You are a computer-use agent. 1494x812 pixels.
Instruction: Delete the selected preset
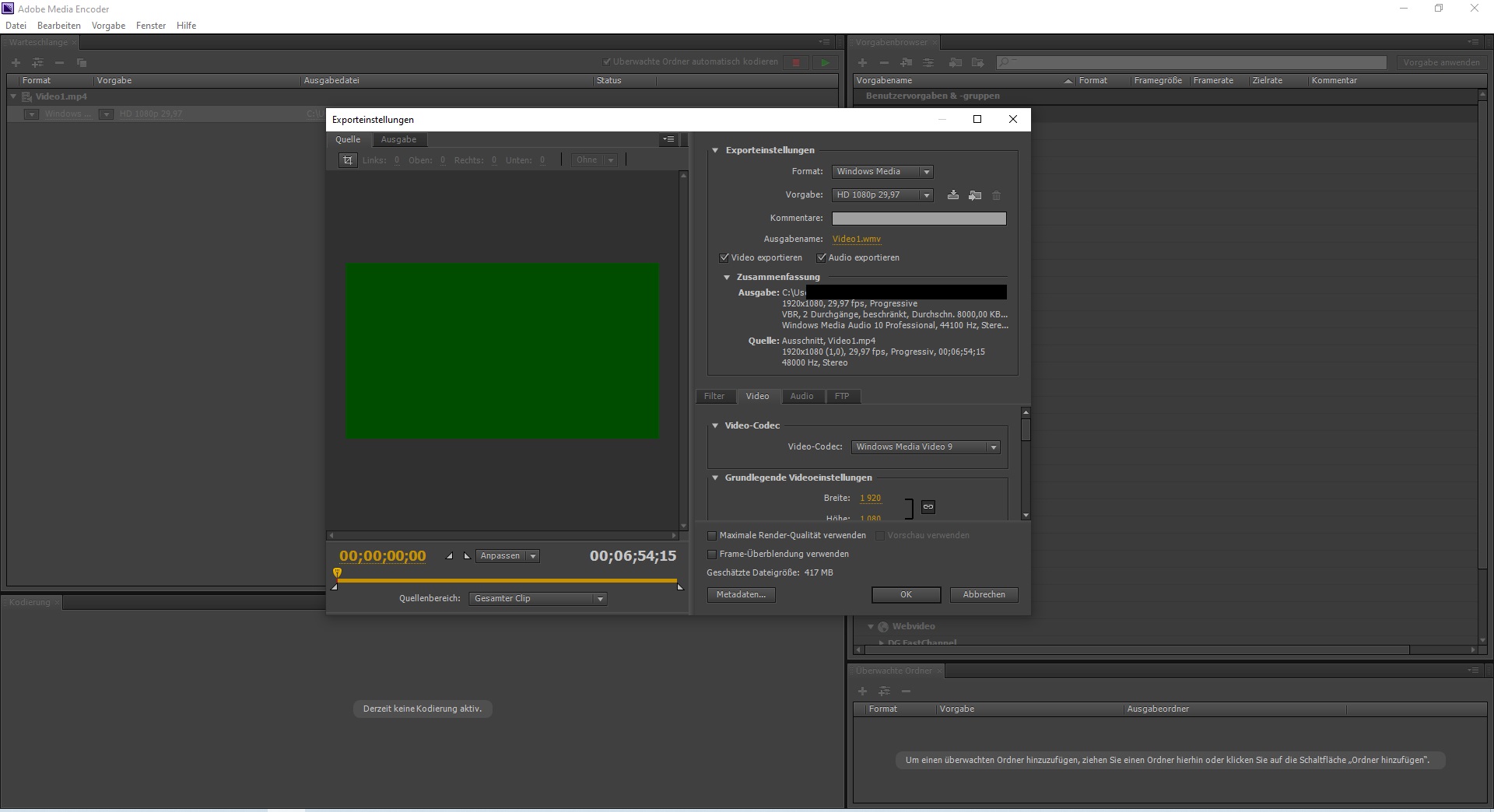[997, 195]
